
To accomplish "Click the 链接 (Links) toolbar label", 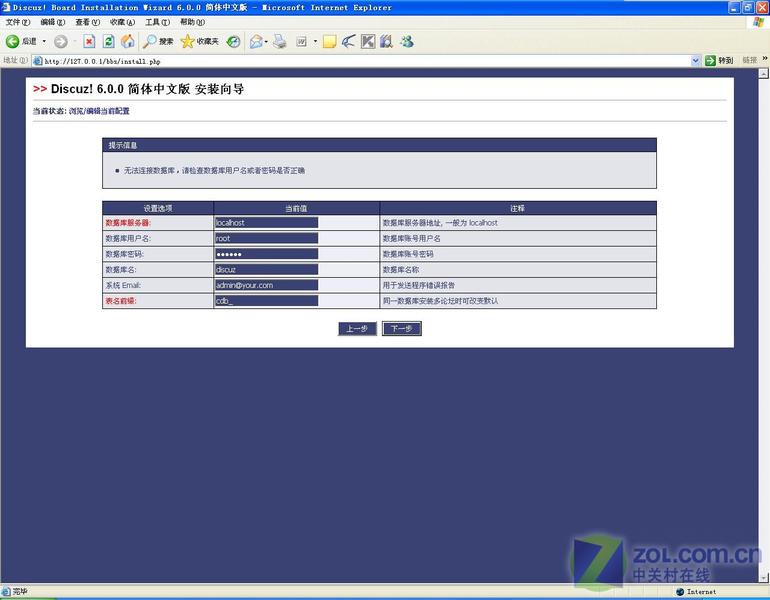I will point(749,60).
